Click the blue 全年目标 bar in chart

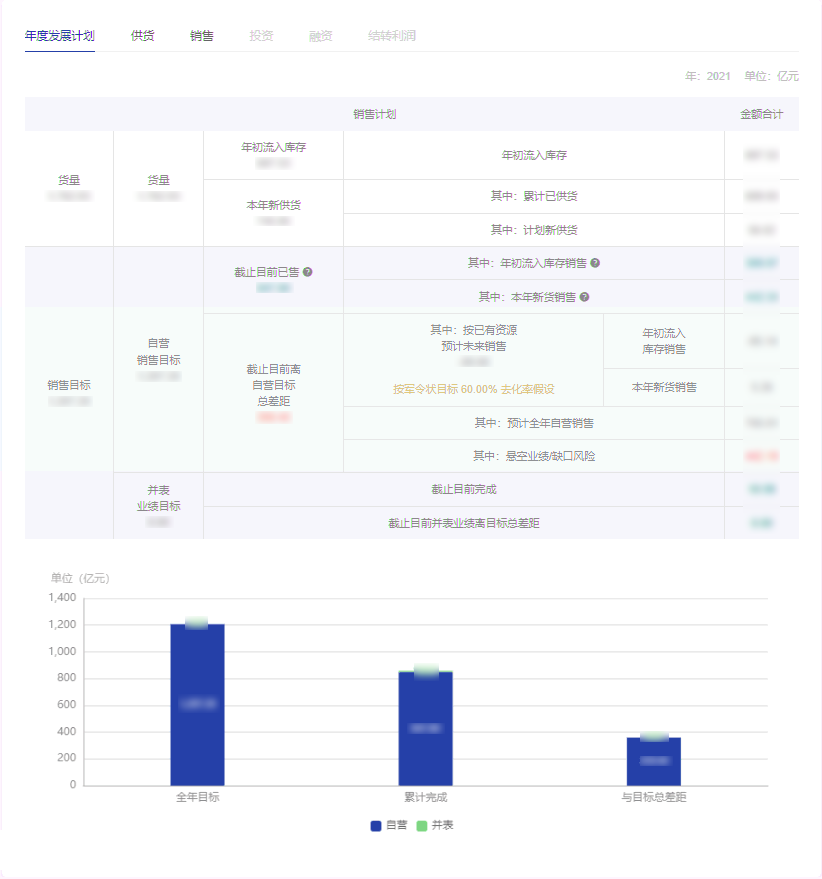(197, 704)
